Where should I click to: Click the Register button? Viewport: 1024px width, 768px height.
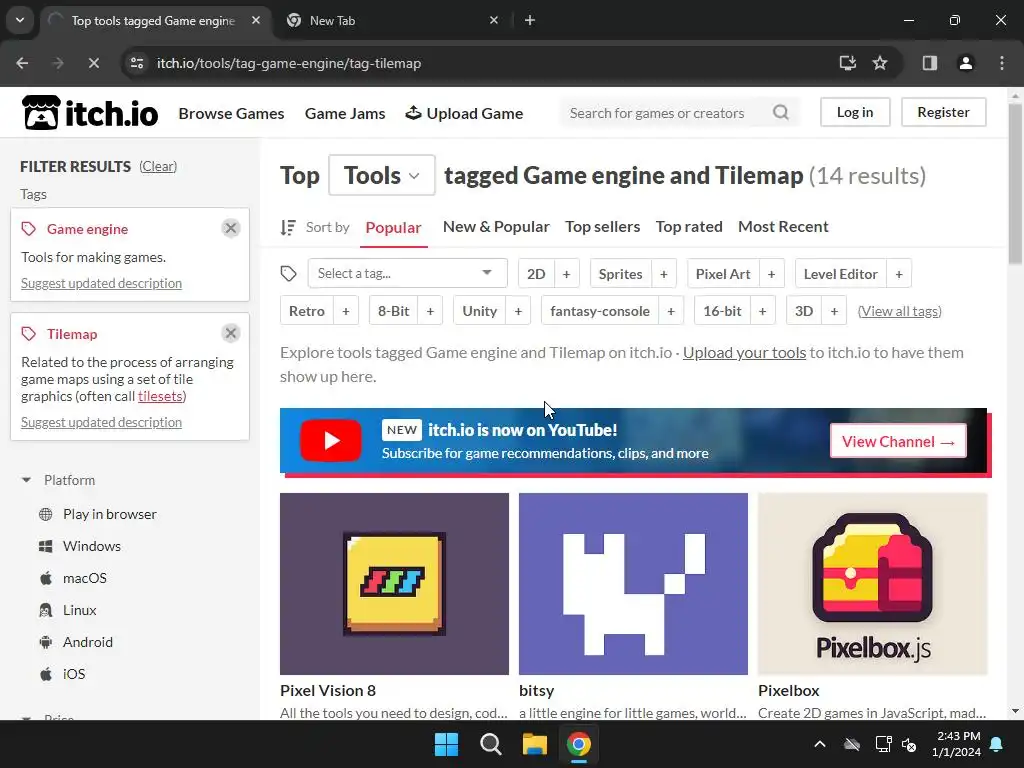[943, 112]
